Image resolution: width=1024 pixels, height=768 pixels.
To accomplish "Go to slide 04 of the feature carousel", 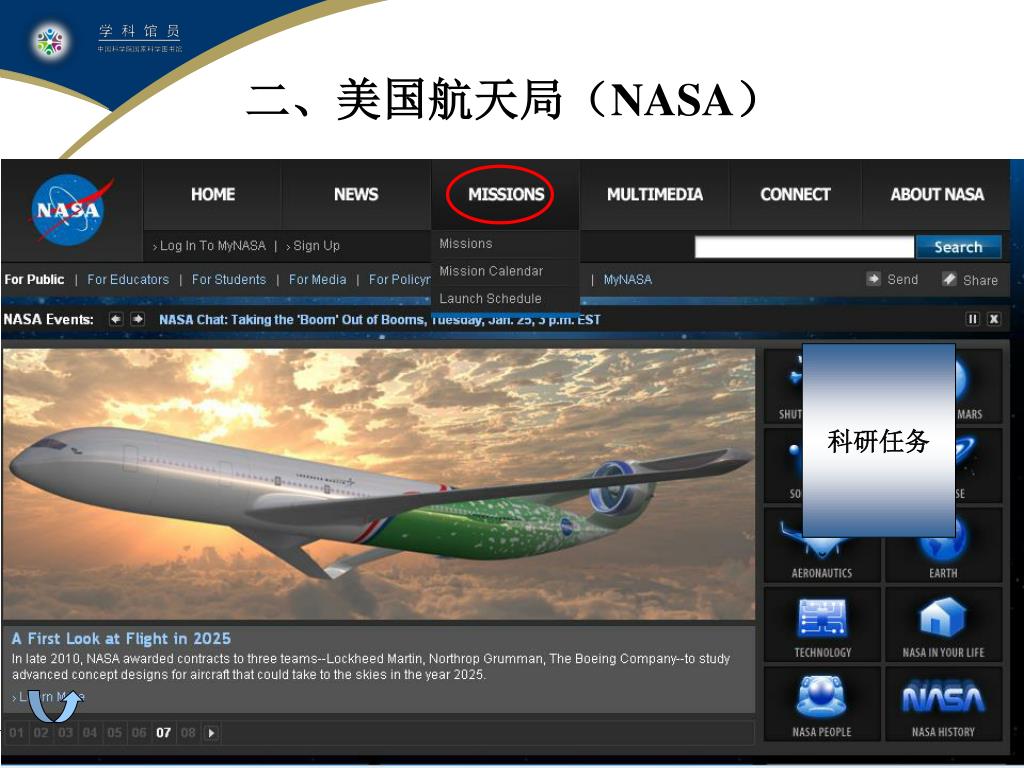I will 89,733.
